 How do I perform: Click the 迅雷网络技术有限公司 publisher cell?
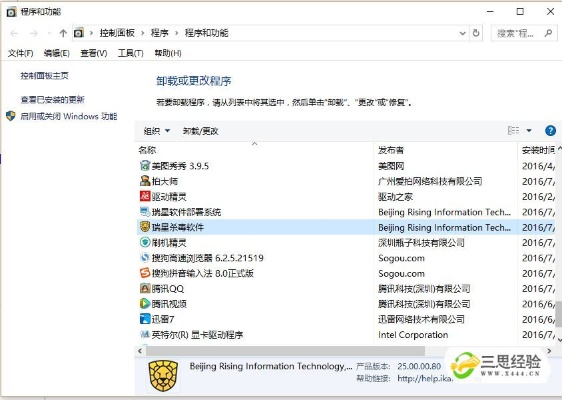[x=421, y=319]
